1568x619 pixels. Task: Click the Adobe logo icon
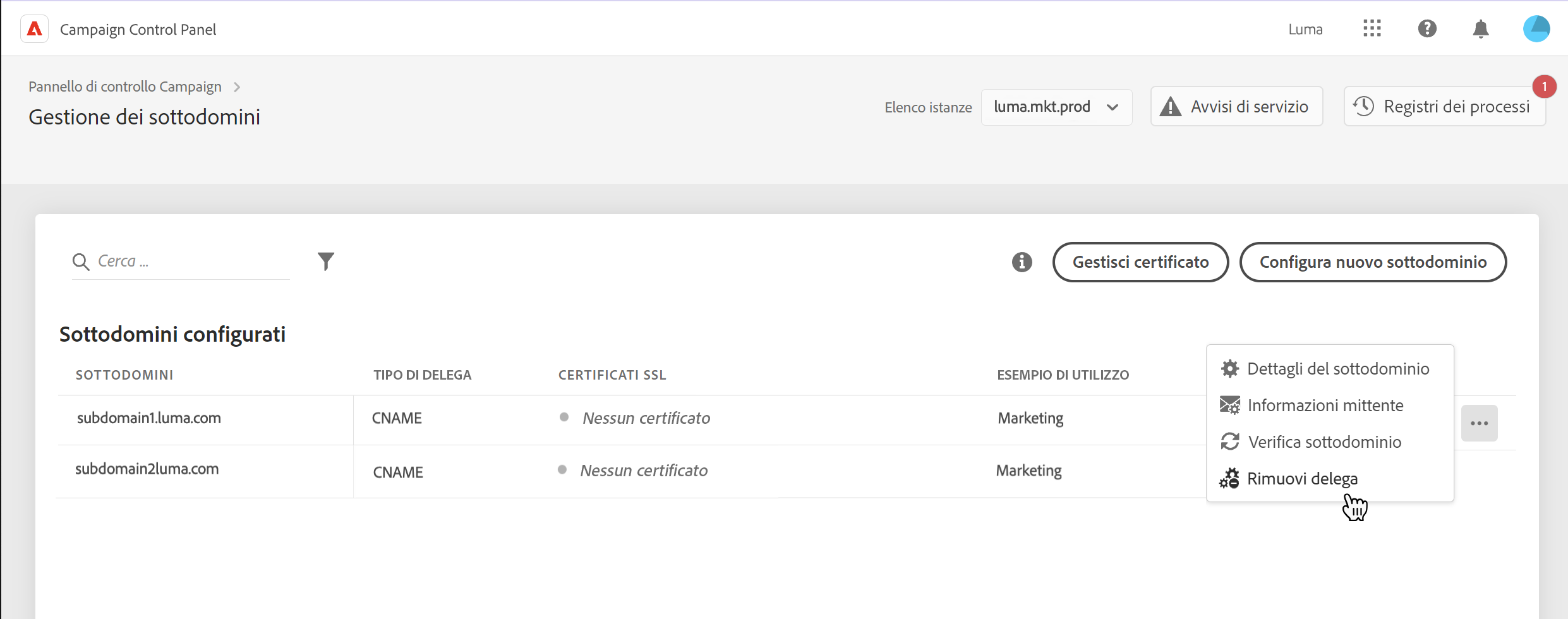[35, 29]
